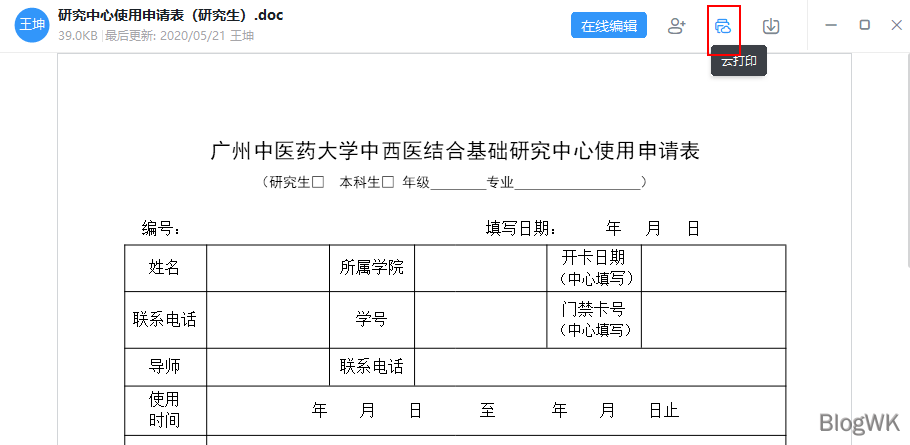Viewport: 910px width, 445px height.
Task: Click the 年级 blank line
Action: (x=458, y=184)
